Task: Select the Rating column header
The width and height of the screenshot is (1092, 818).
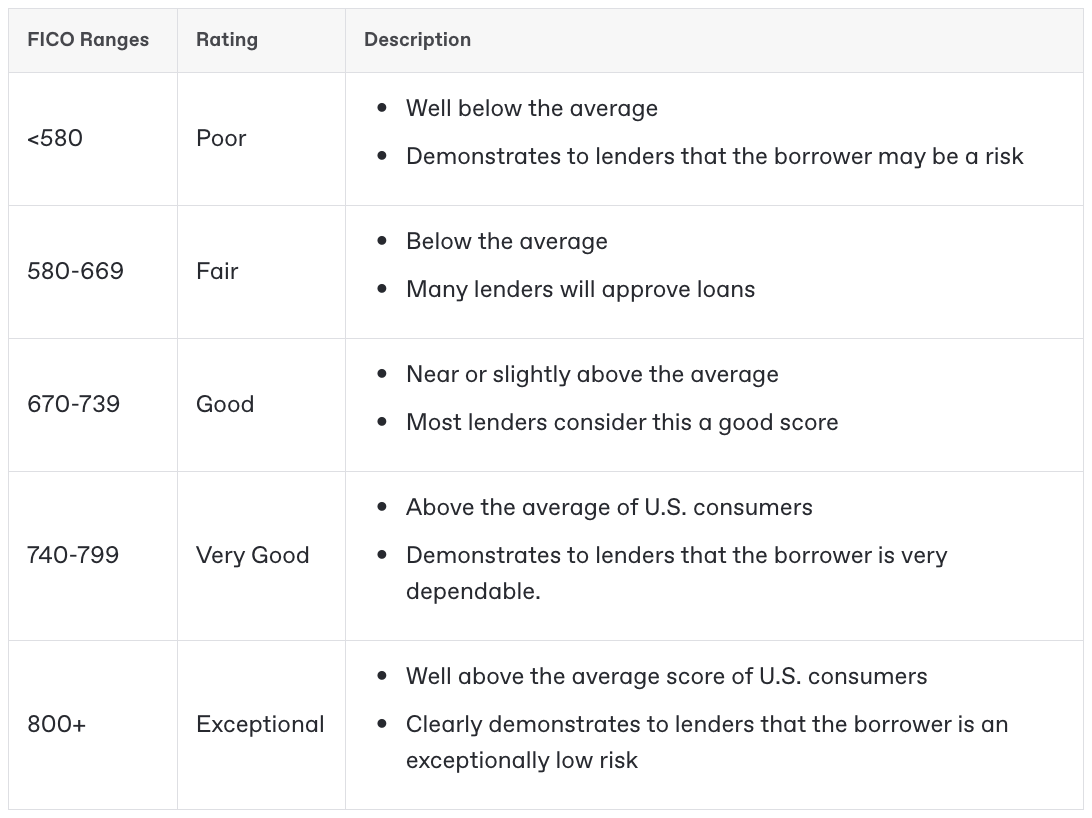Action: click(x=227, y=40)
